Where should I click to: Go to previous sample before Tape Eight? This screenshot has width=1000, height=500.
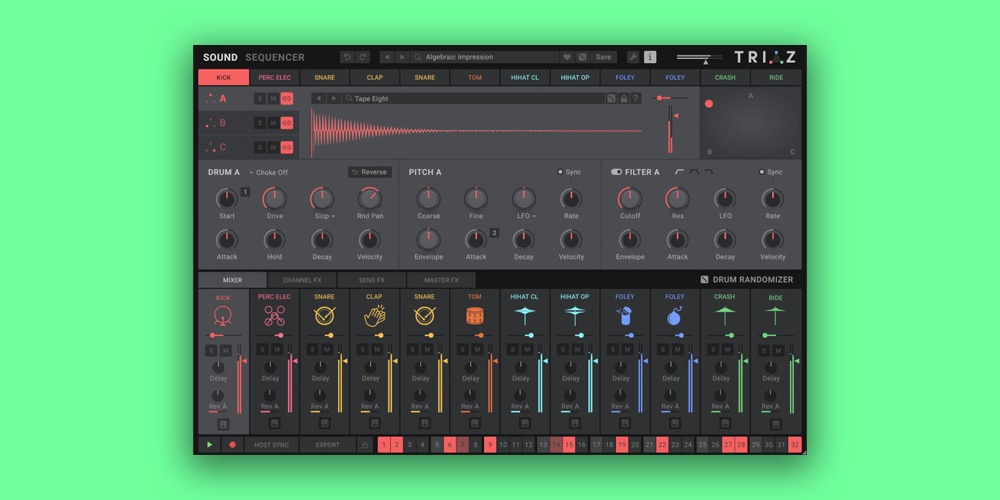pos(318,98)
